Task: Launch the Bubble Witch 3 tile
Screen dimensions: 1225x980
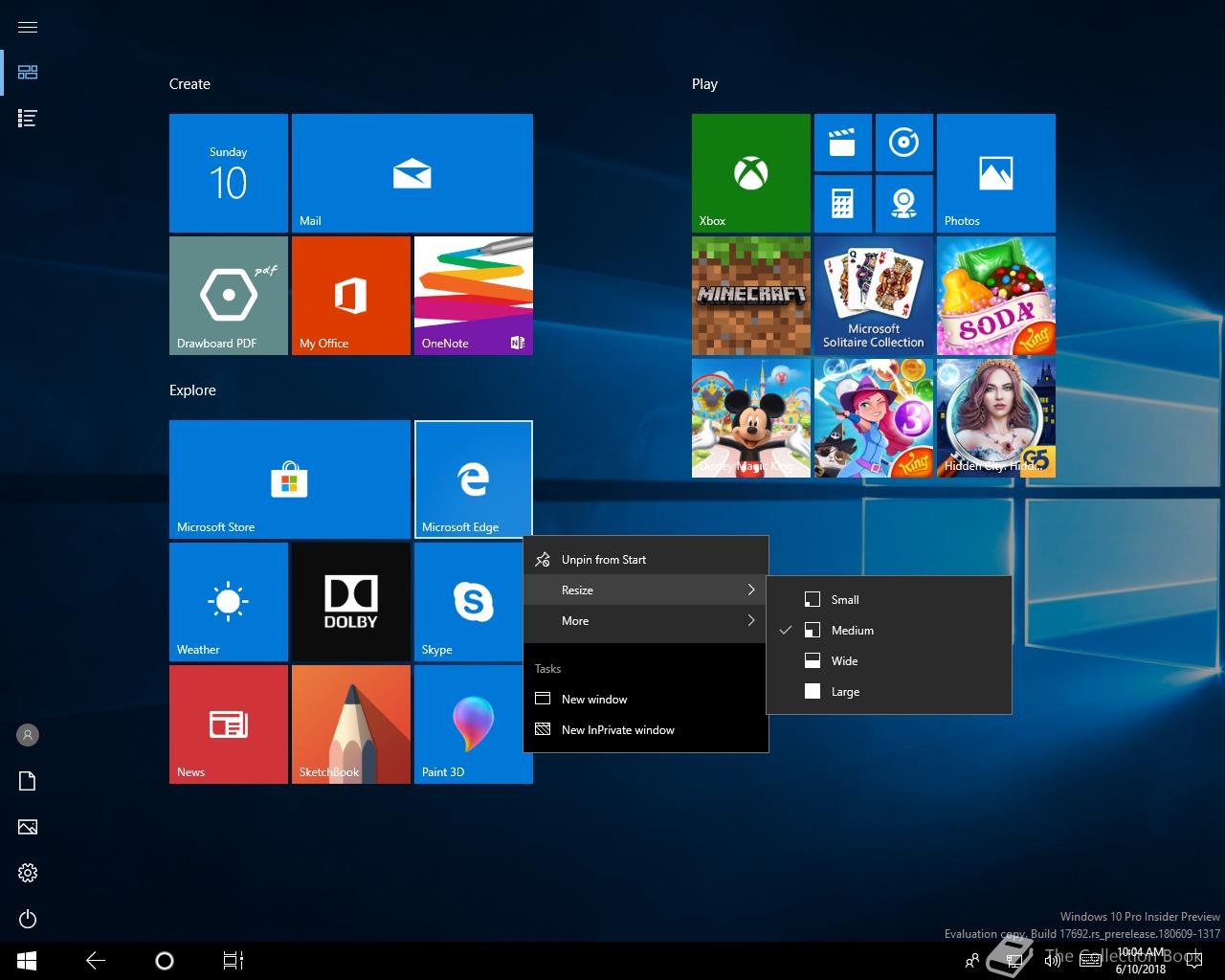Action: pyautogui.click(x=874, y=418)
